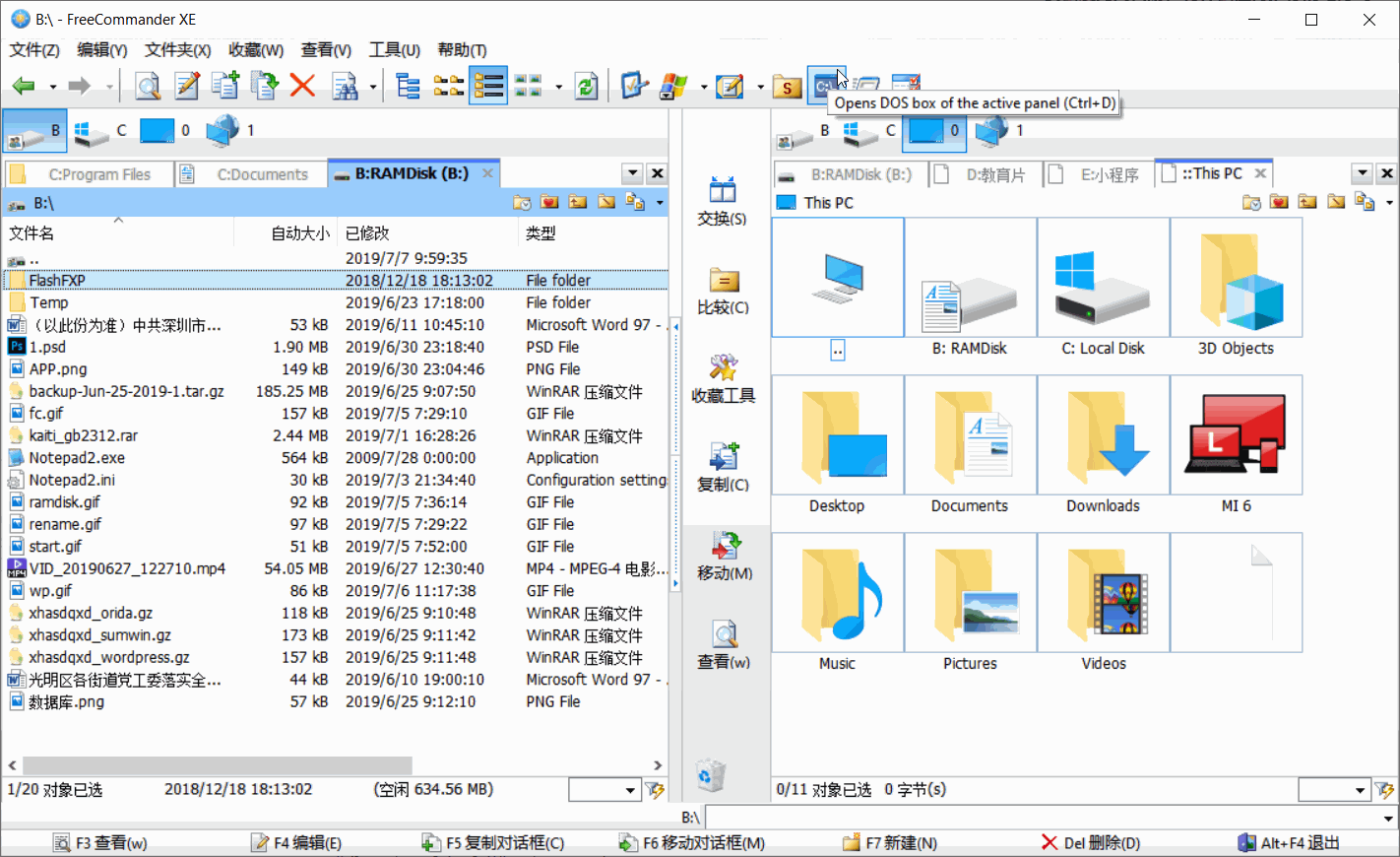Toggle the thumbnails view toolbar button
The image size is (1400, 857).
tap(528, 87)
